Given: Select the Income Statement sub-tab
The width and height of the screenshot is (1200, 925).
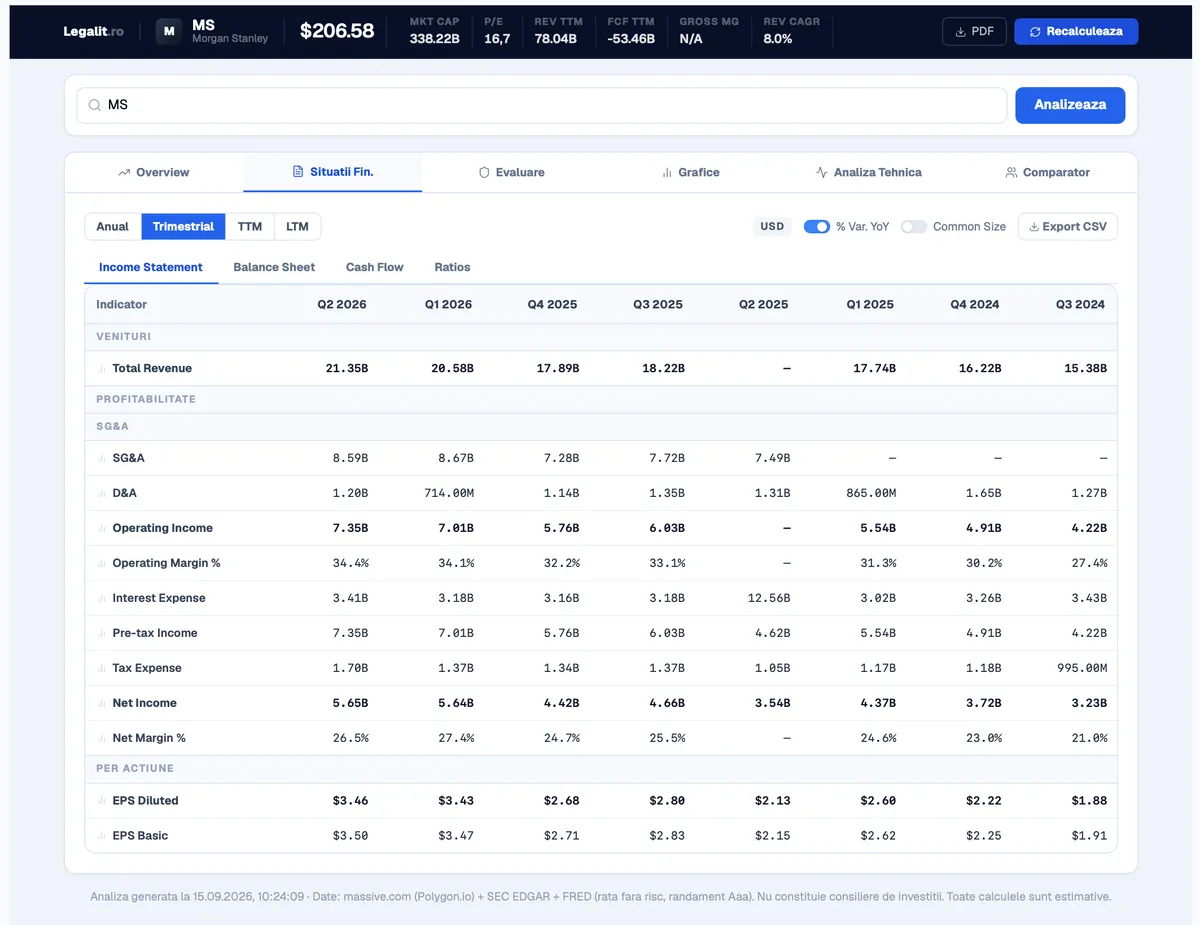Looking at the screenshot, I should coord(151,267).
